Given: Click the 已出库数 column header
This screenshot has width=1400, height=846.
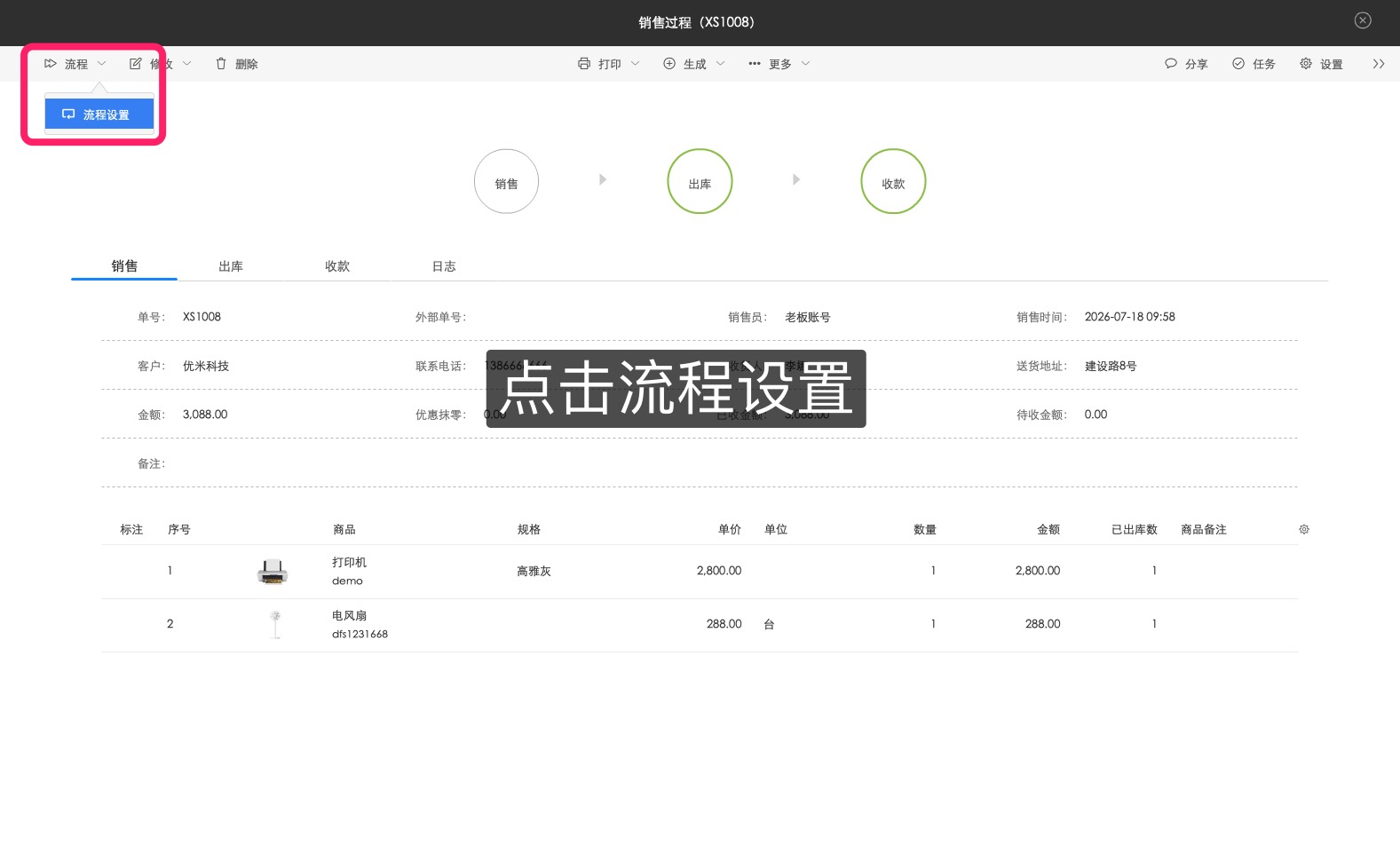Looking at the screenshot, I should [x=1135, y=529].
